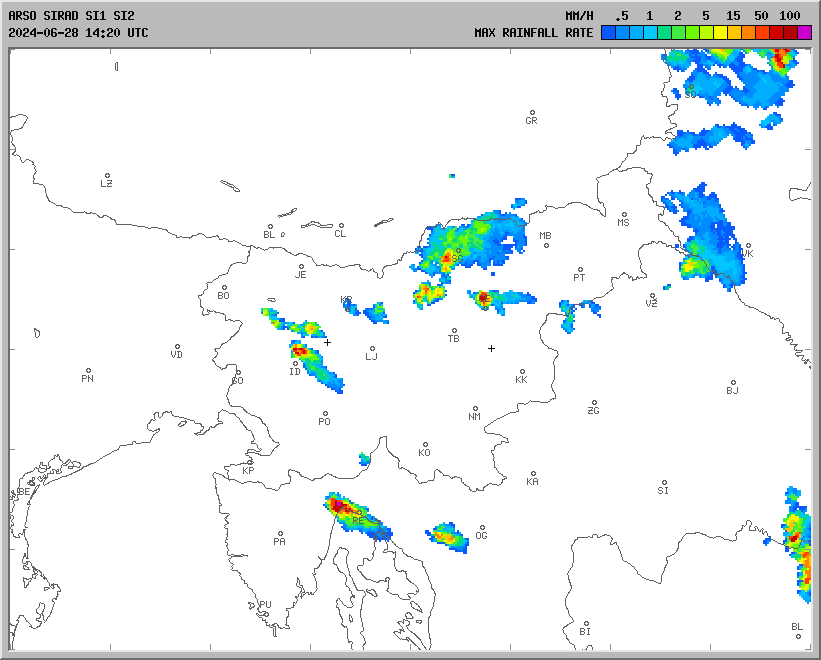This screenshot has width=821, height=660.
Task: Click the MB city label
Action: coord(545,236)
